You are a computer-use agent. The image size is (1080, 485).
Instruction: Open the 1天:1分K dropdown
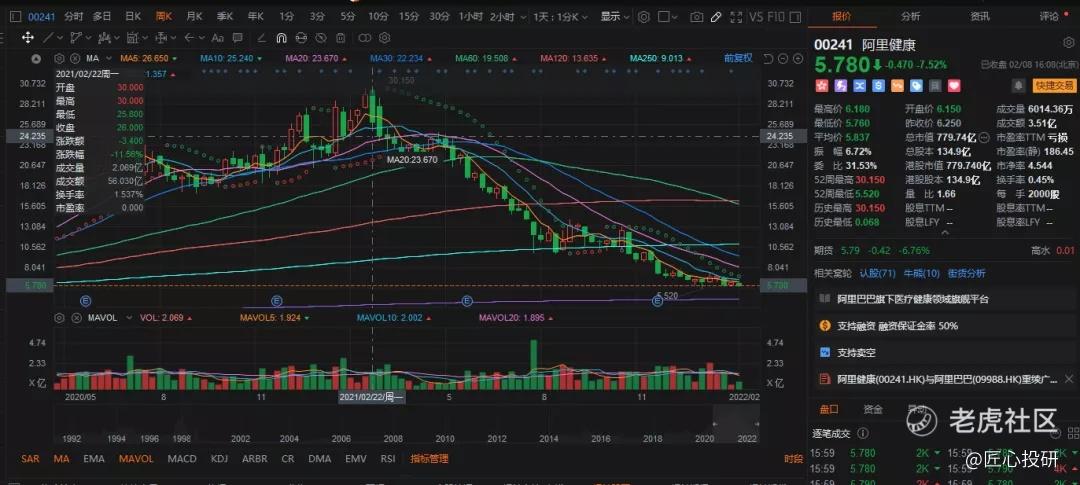point(563,17)
